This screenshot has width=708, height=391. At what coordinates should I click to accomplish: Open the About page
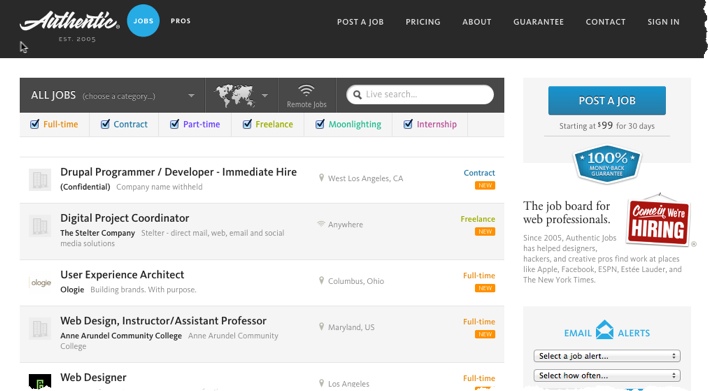(476, 22)
